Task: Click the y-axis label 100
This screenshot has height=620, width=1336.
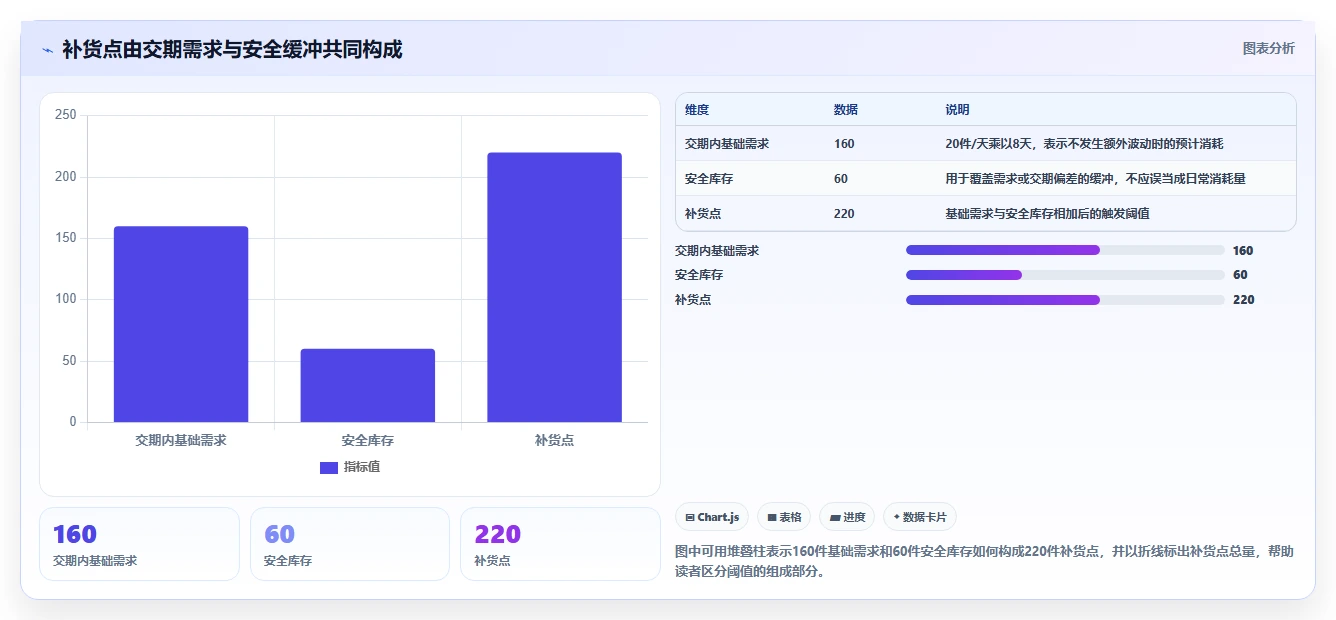Action: 66,299
